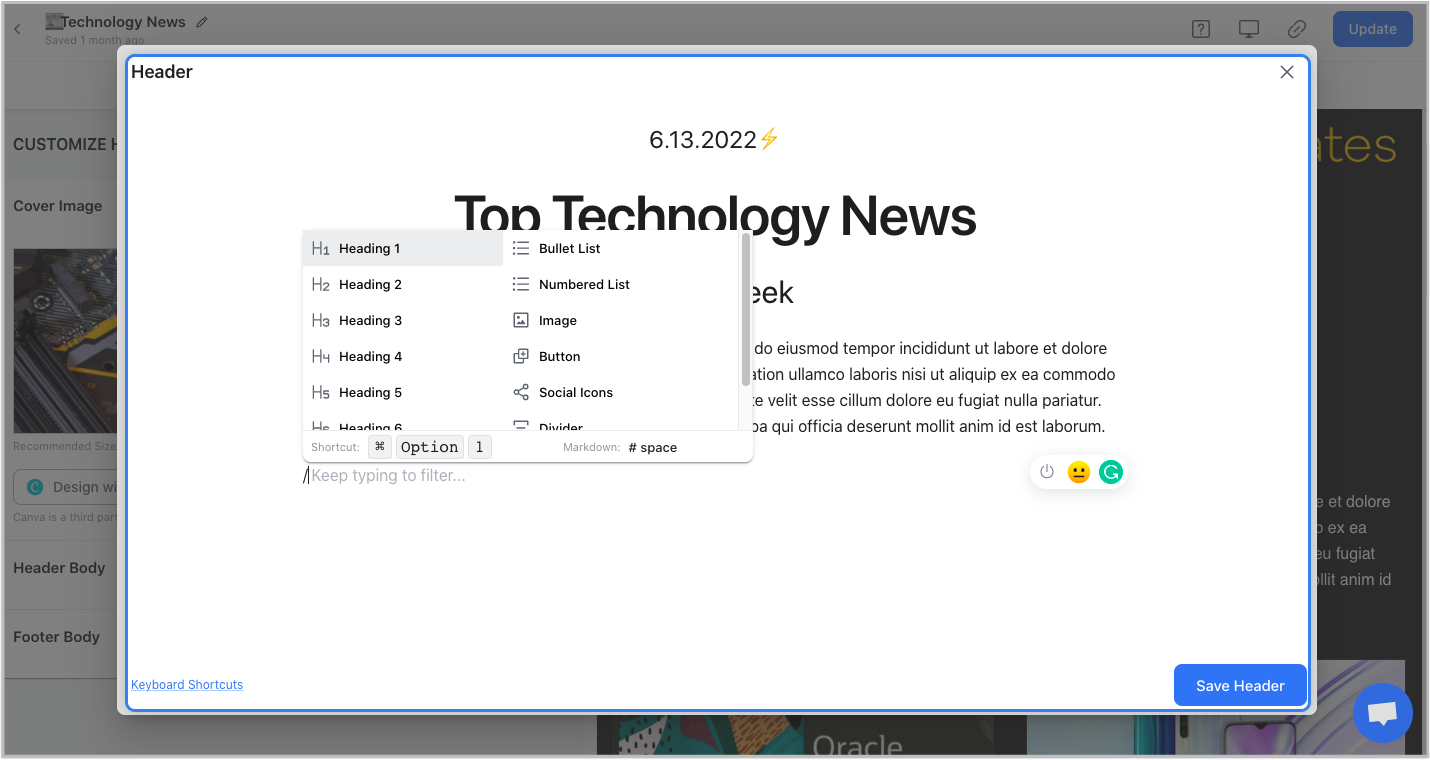Click the button block icon
Image resolution: width=1430 pixels, height=760 pixels.
point(521,356)
